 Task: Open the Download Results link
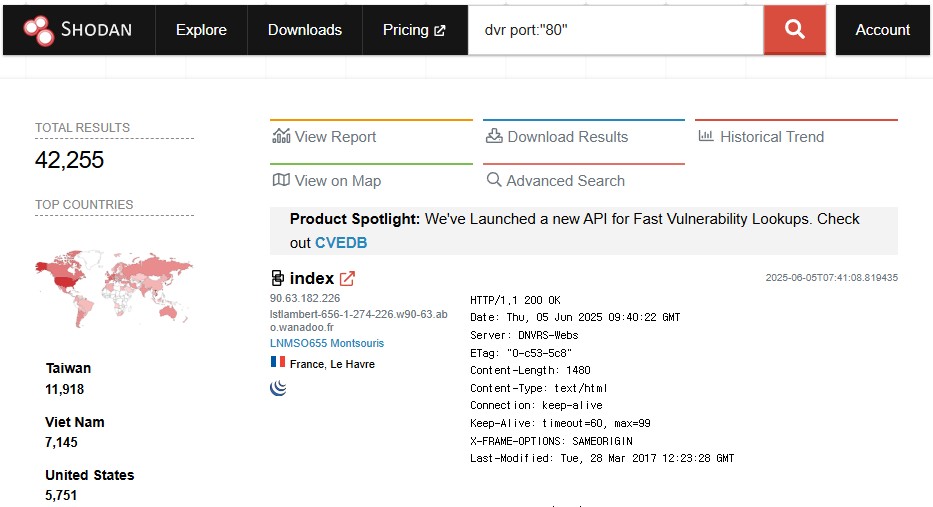[568, 137]
